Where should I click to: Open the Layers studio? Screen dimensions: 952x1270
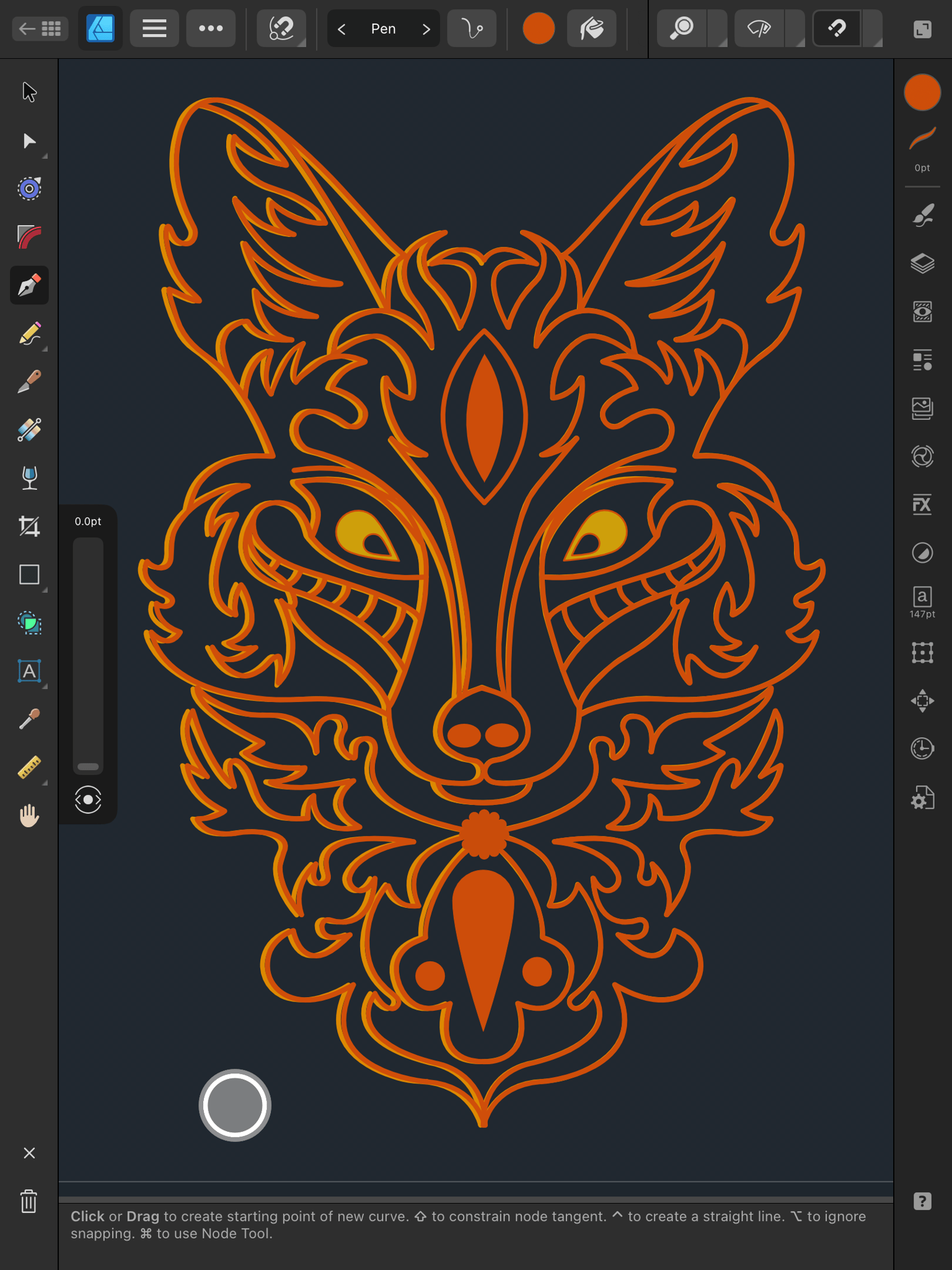click(922, 264)
